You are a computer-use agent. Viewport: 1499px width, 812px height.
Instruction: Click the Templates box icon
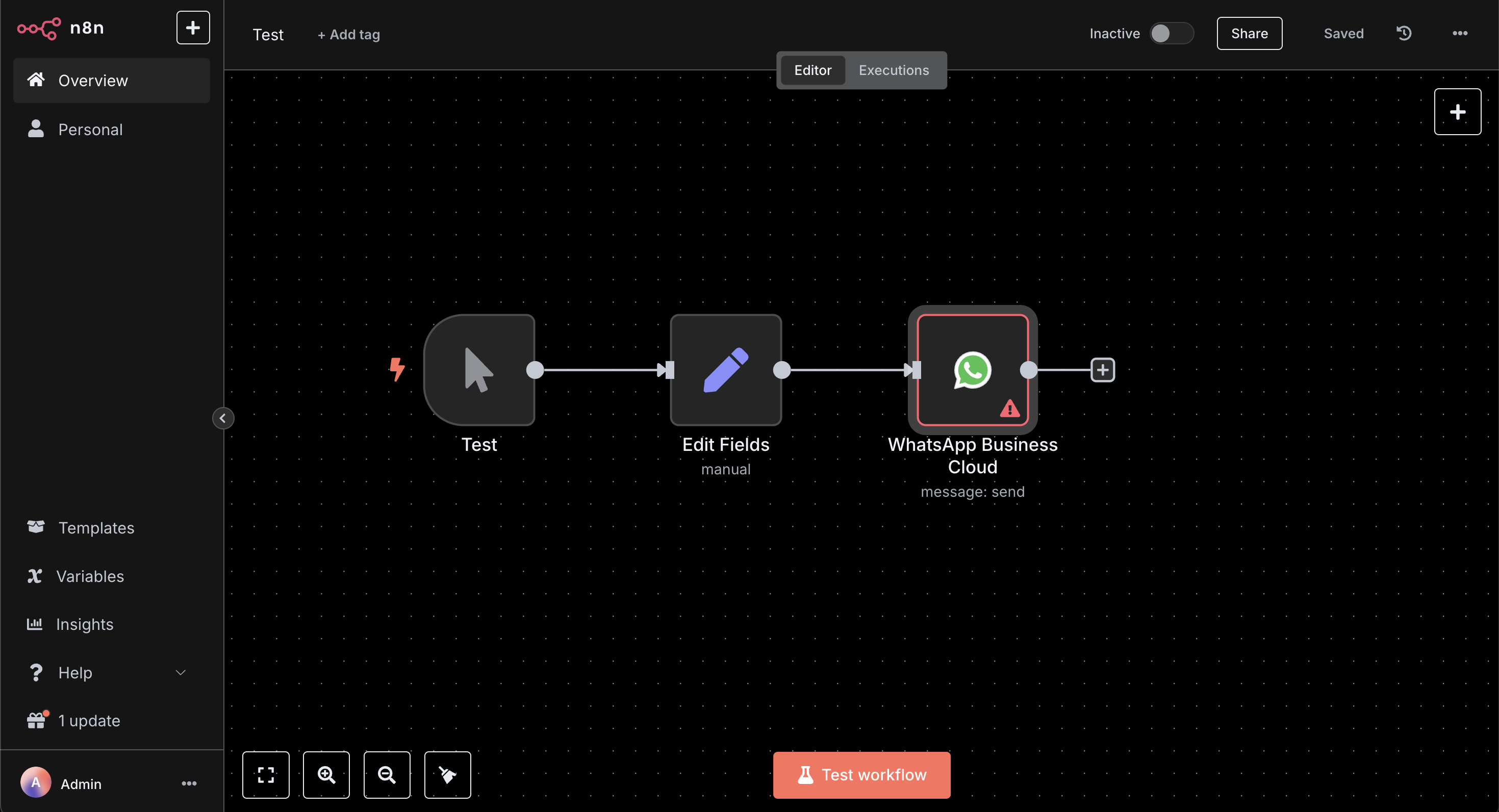click(36, 527)
